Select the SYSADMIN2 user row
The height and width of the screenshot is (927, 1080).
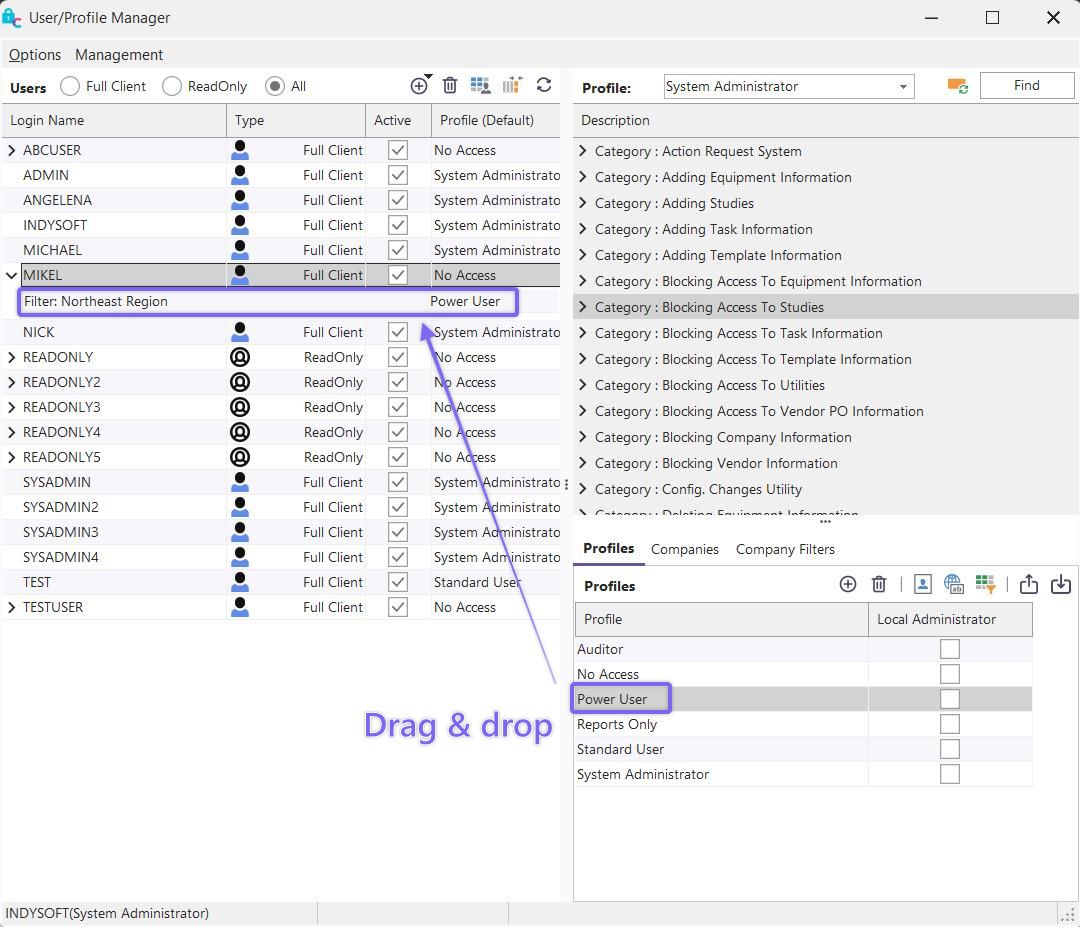[x=61, y=507]
